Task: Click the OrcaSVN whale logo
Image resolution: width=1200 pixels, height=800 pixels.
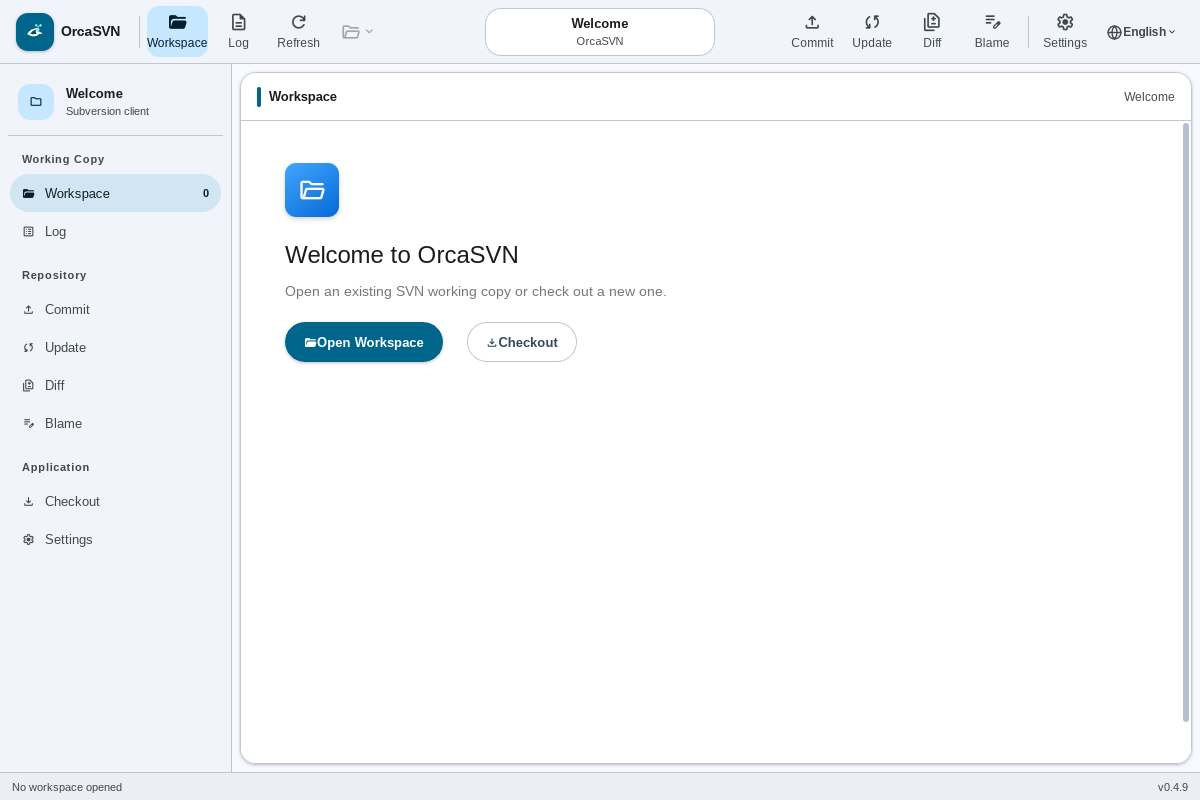Action: tap(35, 32)
